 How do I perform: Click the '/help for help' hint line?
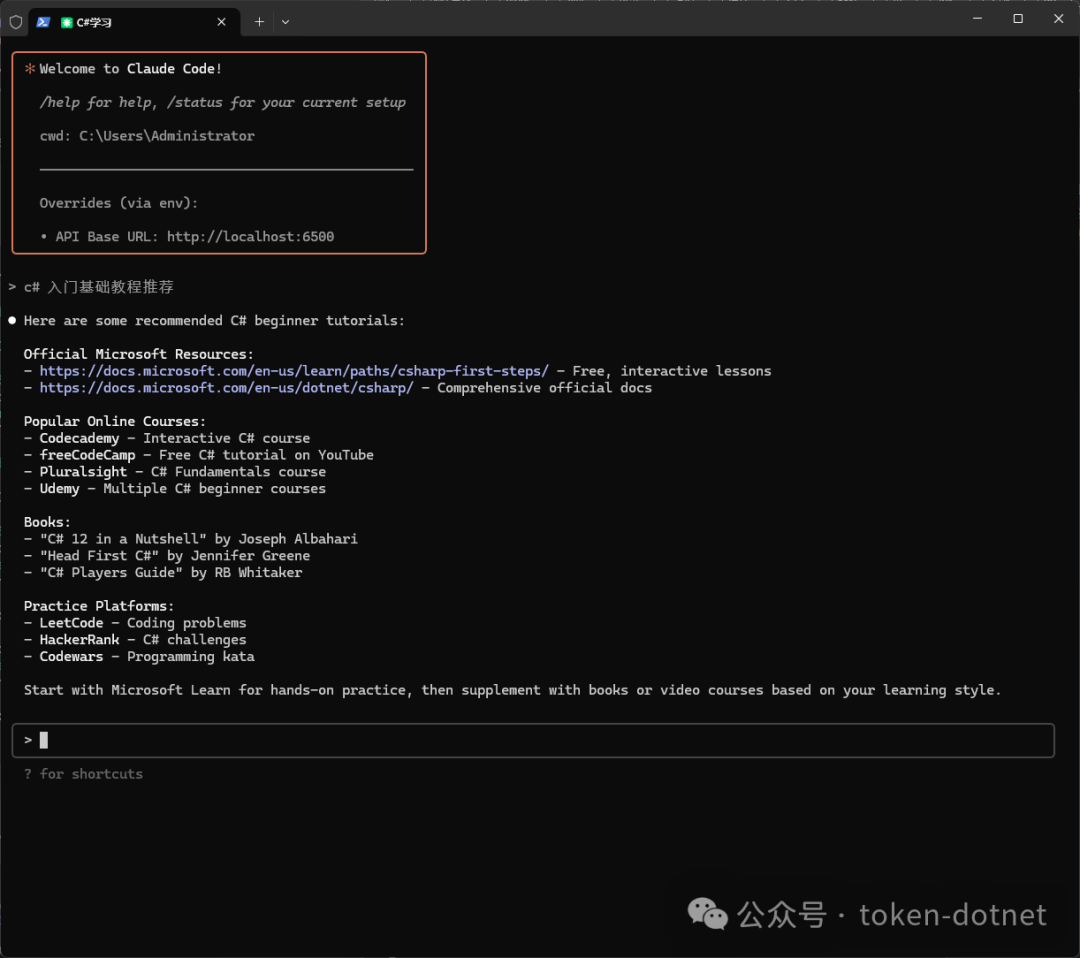(x=222, y=103)
